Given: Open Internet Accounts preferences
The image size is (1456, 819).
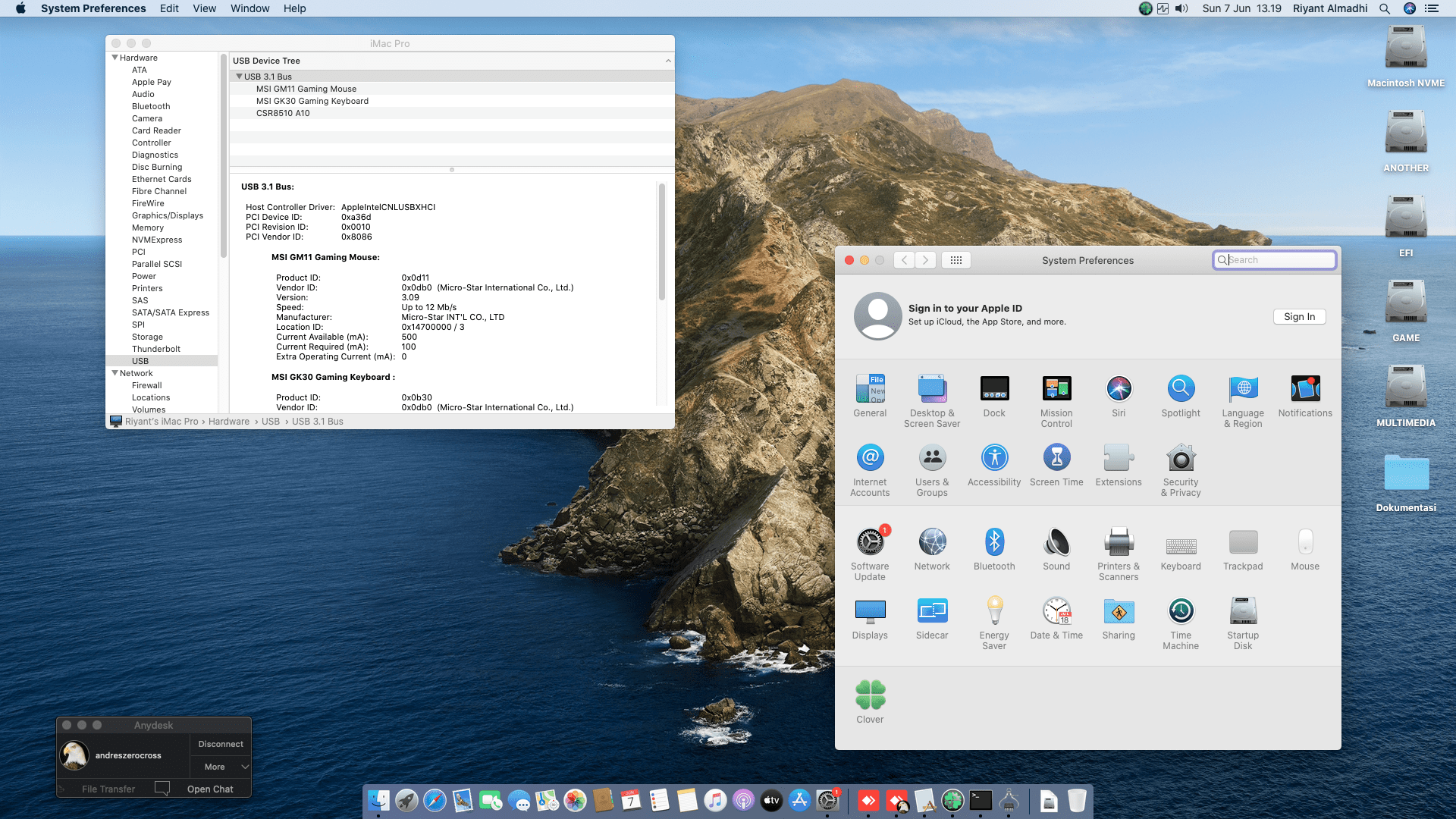Looking at the screenshot, I should tap(870, 470).
